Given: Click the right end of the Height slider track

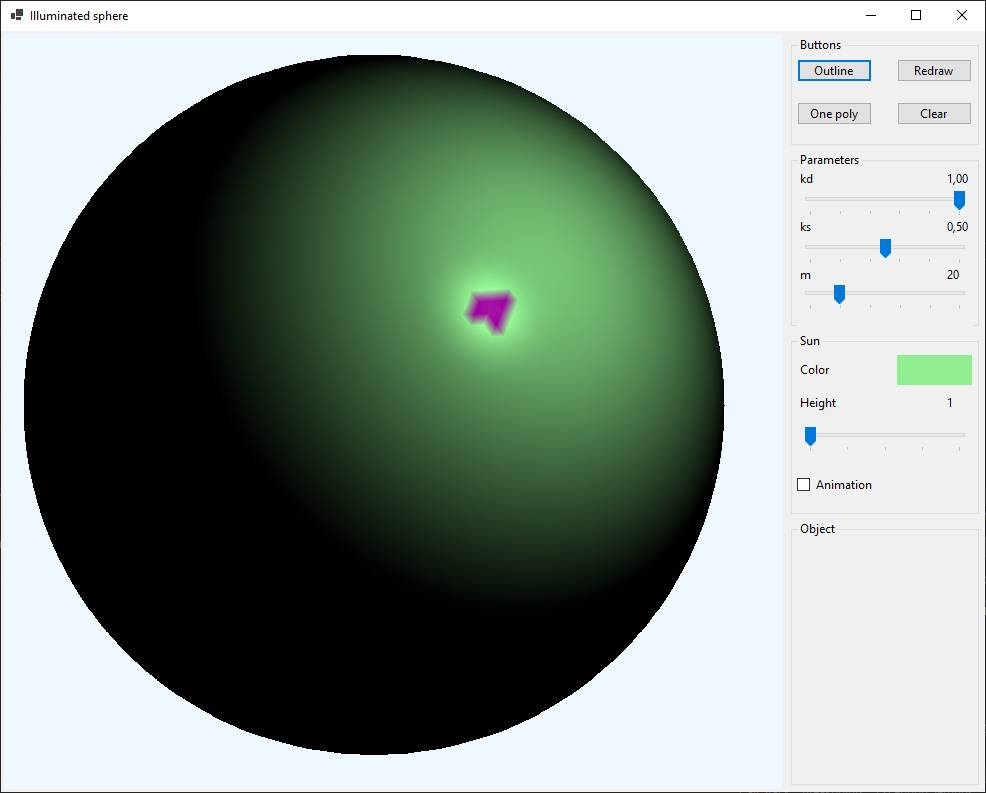Looking at the screenshot, I should tap(962, 435).
